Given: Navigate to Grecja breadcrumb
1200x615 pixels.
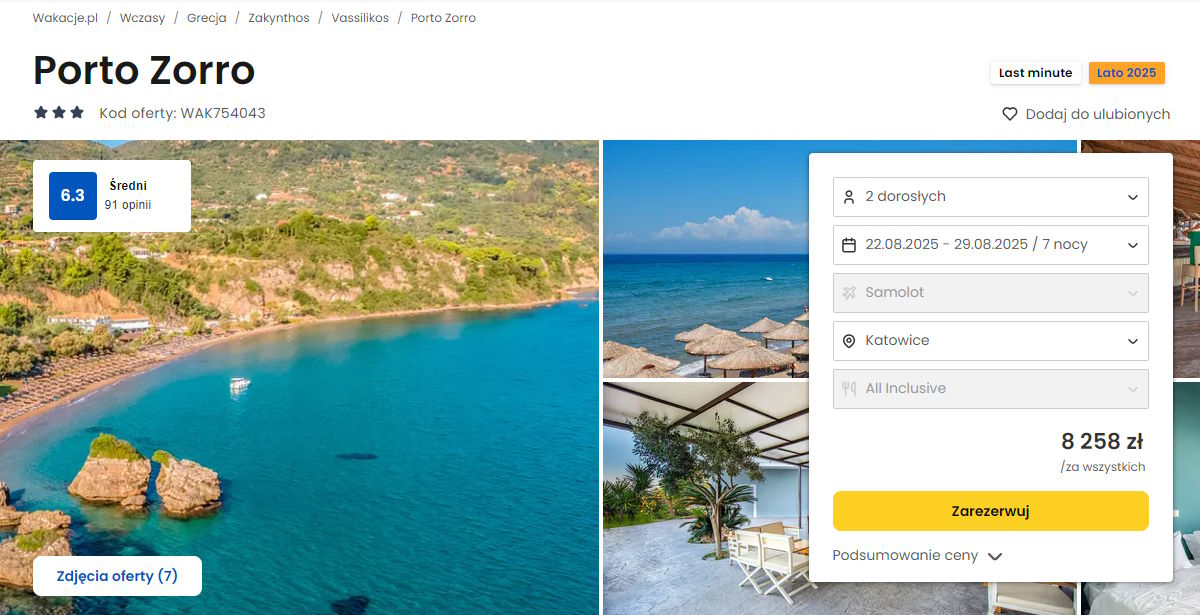Looking at the screenshot, I should coord(206,18).
